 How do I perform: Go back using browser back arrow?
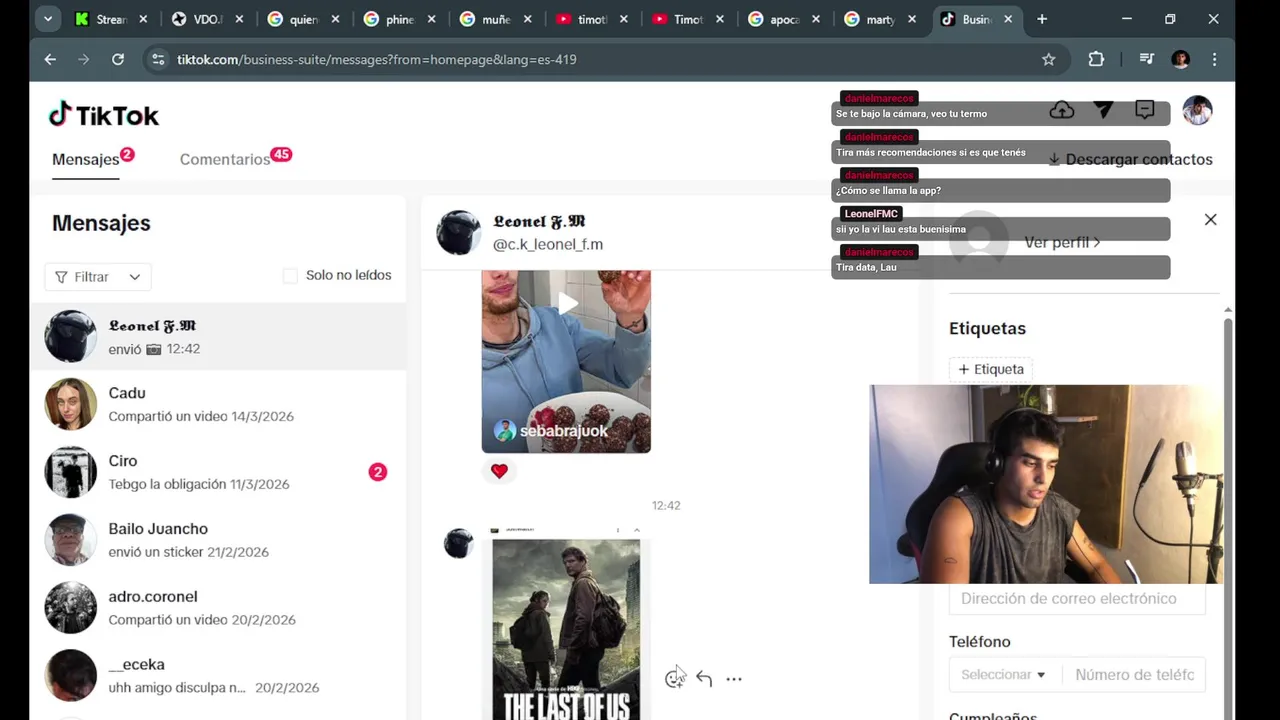click(50, 59)
